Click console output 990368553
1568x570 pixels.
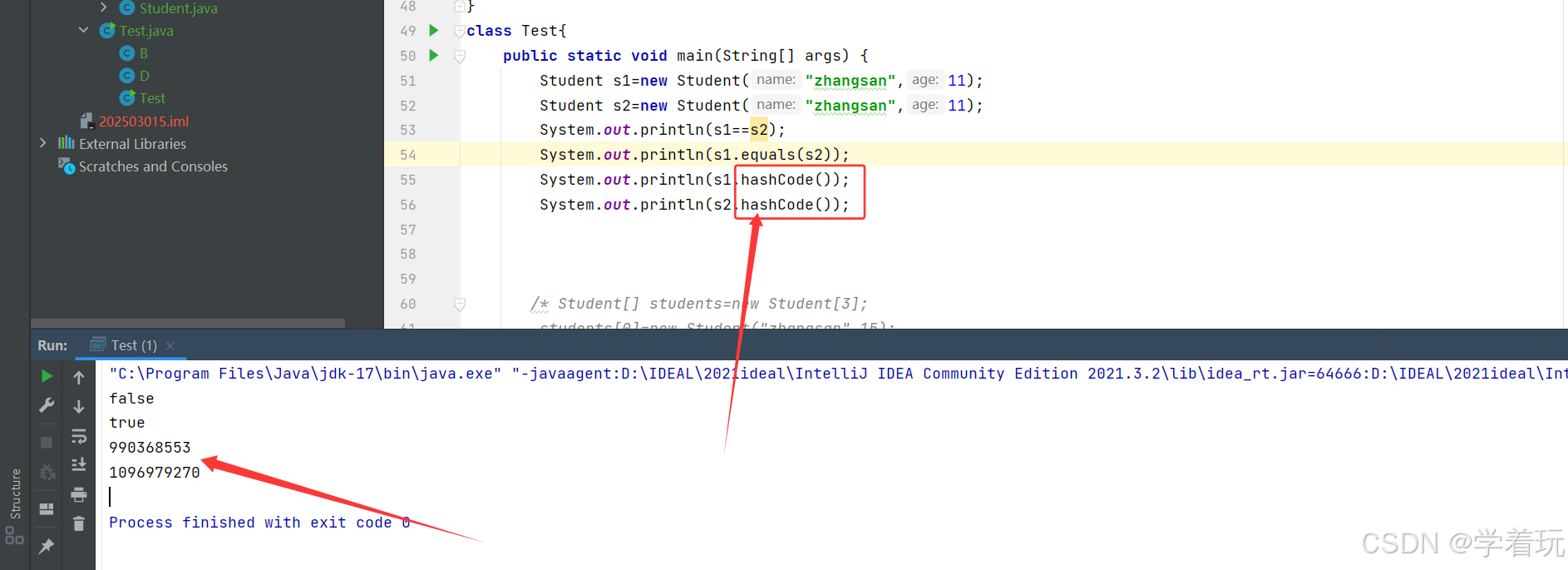(150, 448)
